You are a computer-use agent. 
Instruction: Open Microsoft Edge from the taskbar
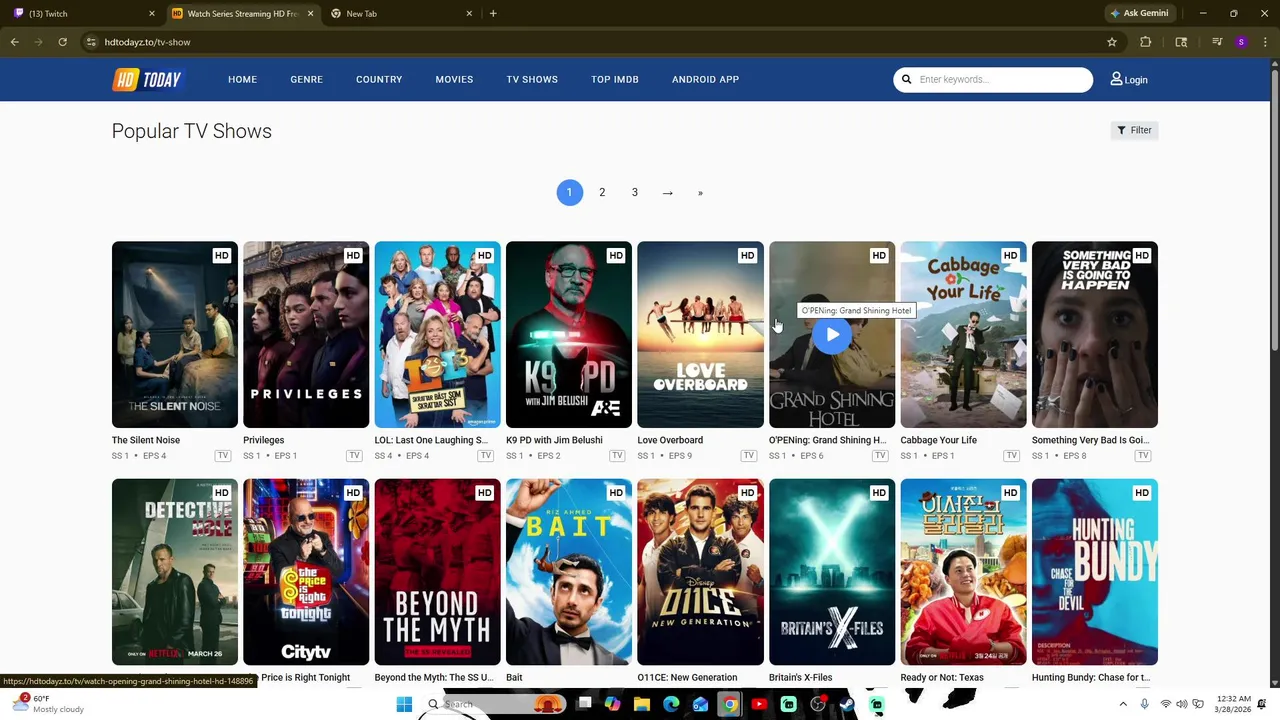(671, 704)
